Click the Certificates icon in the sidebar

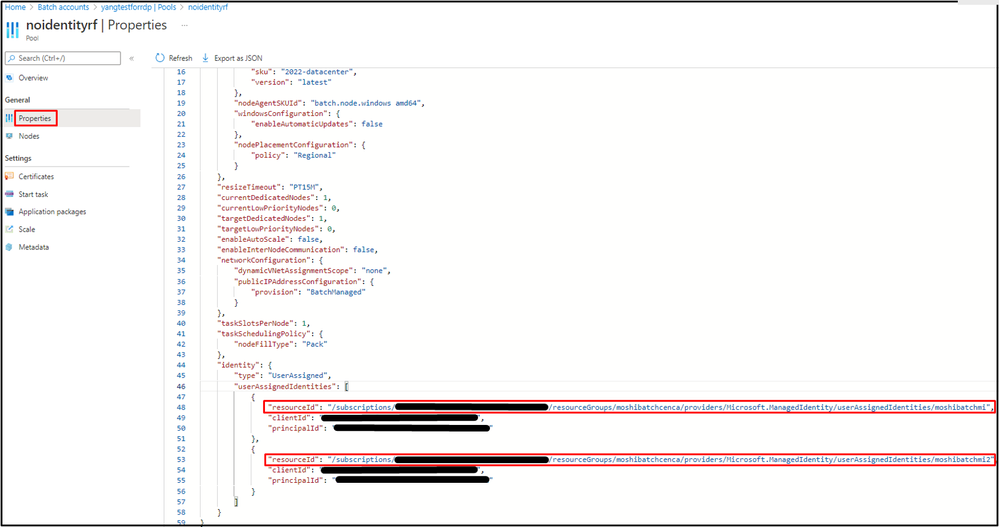tap(9, 176)
